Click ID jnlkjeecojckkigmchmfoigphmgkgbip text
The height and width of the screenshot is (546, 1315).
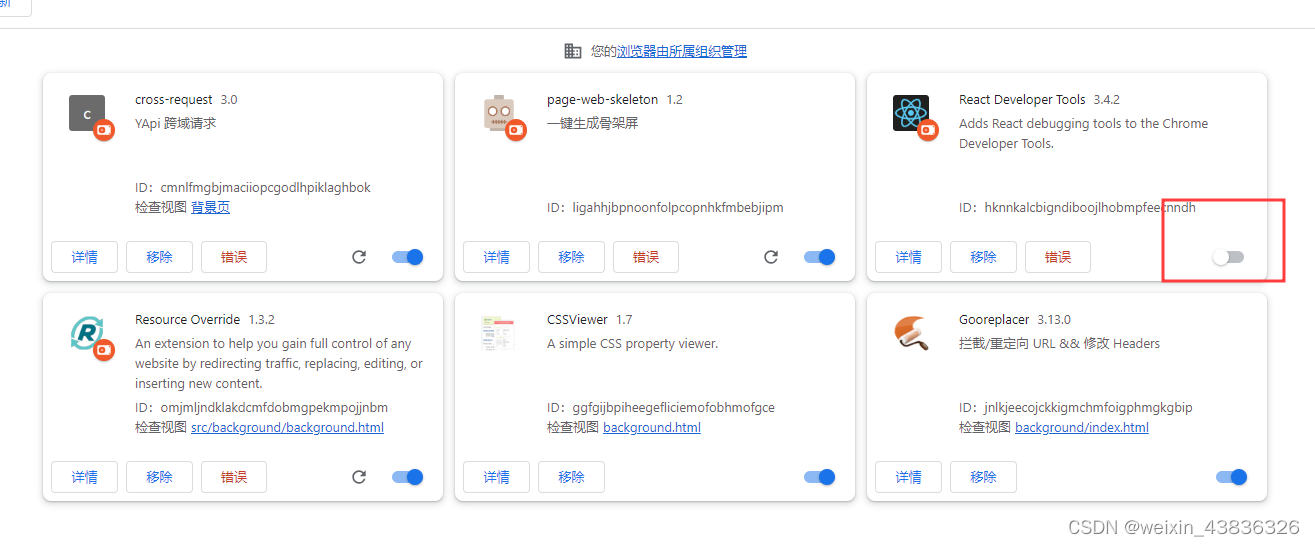pyautogui.click(x=1076, y=407)
